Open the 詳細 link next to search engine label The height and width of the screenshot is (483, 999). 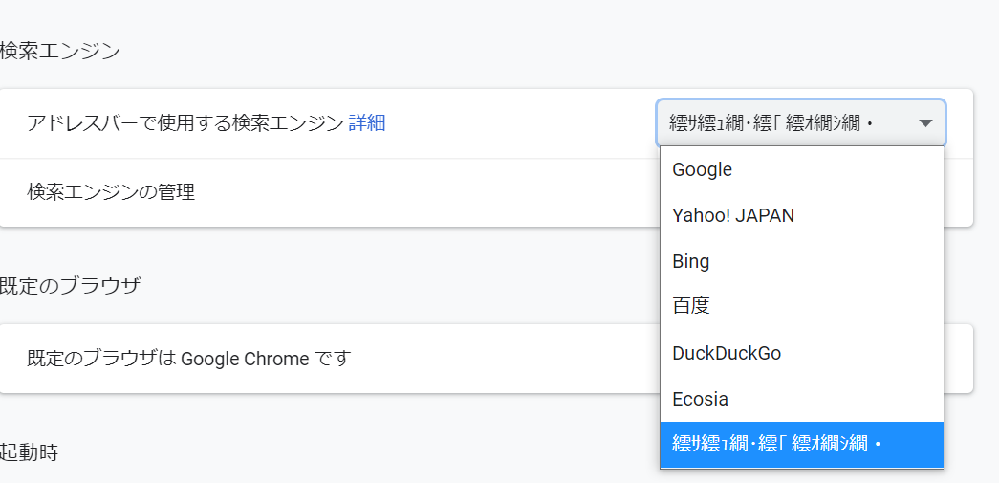pos(367,123)
